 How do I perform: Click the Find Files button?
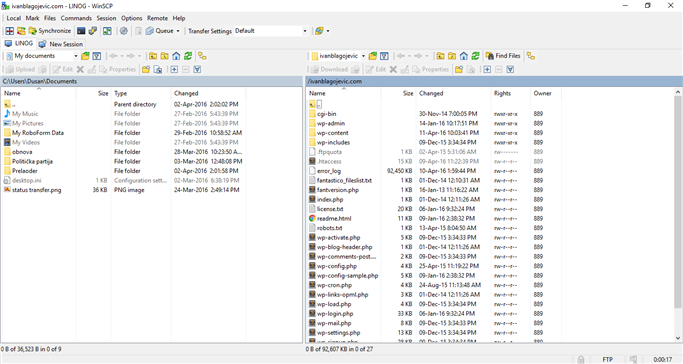pos(503,56)
